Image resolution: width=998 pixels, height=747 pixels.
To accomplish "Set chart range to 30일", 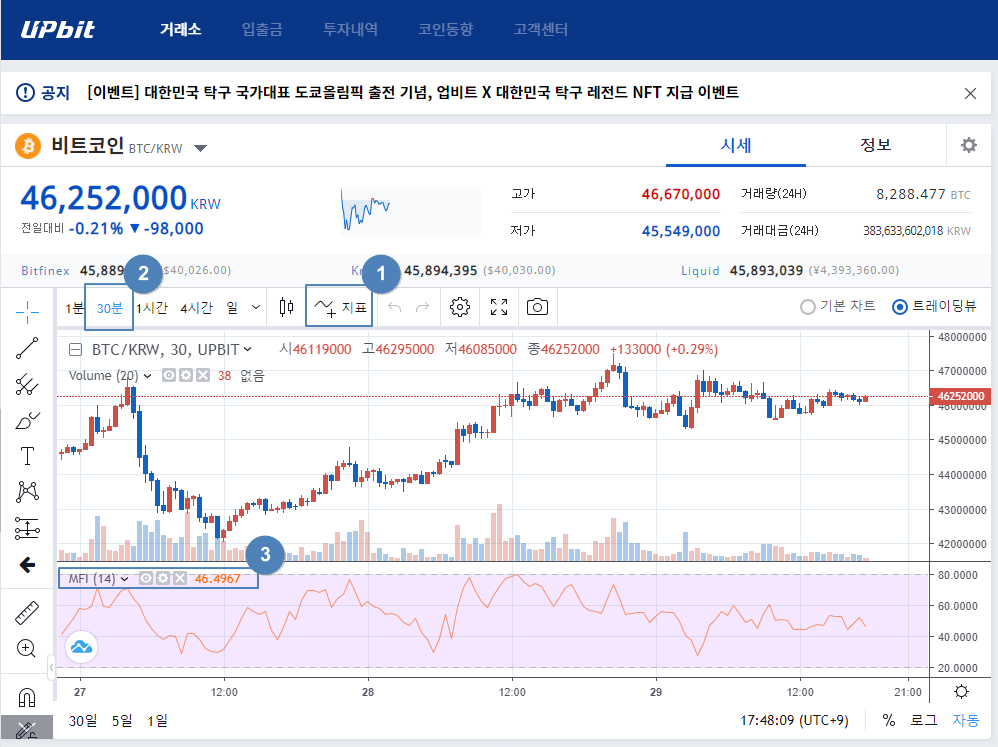I will pos(83,720).
